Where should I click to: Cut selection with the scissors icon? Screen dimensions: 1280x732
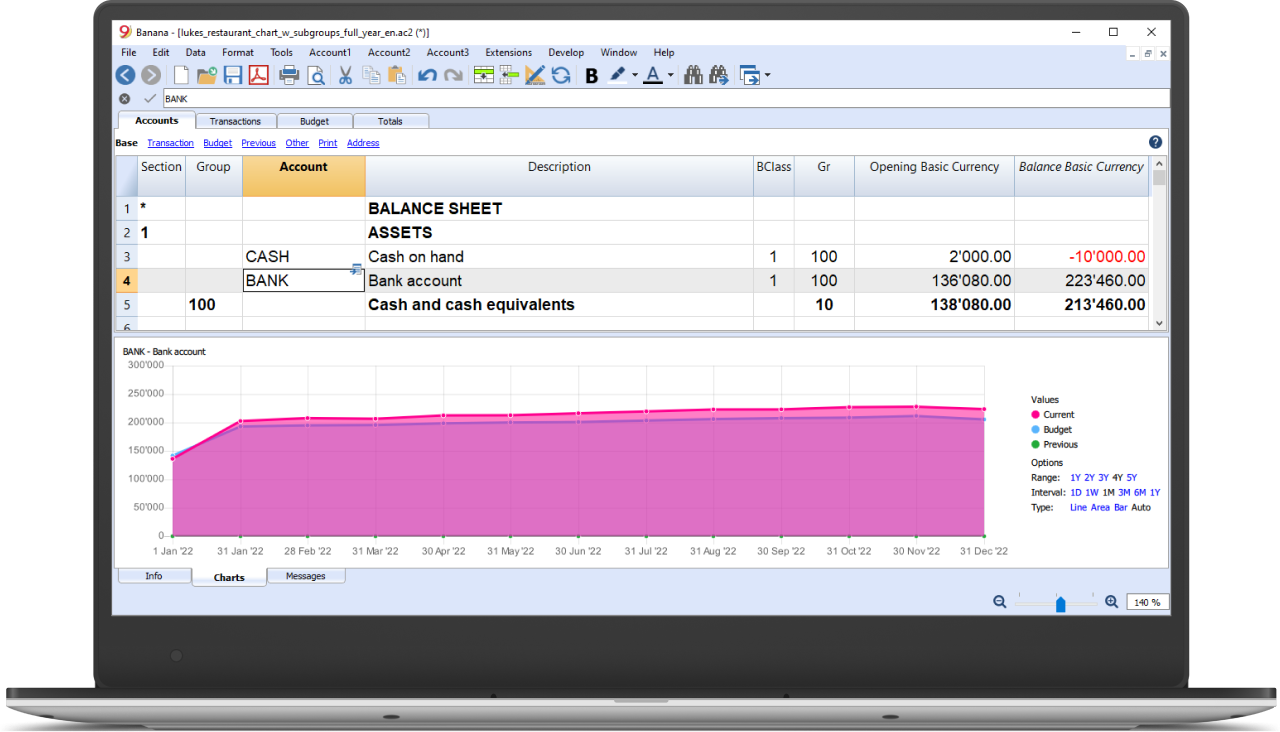tap(345, 75)
